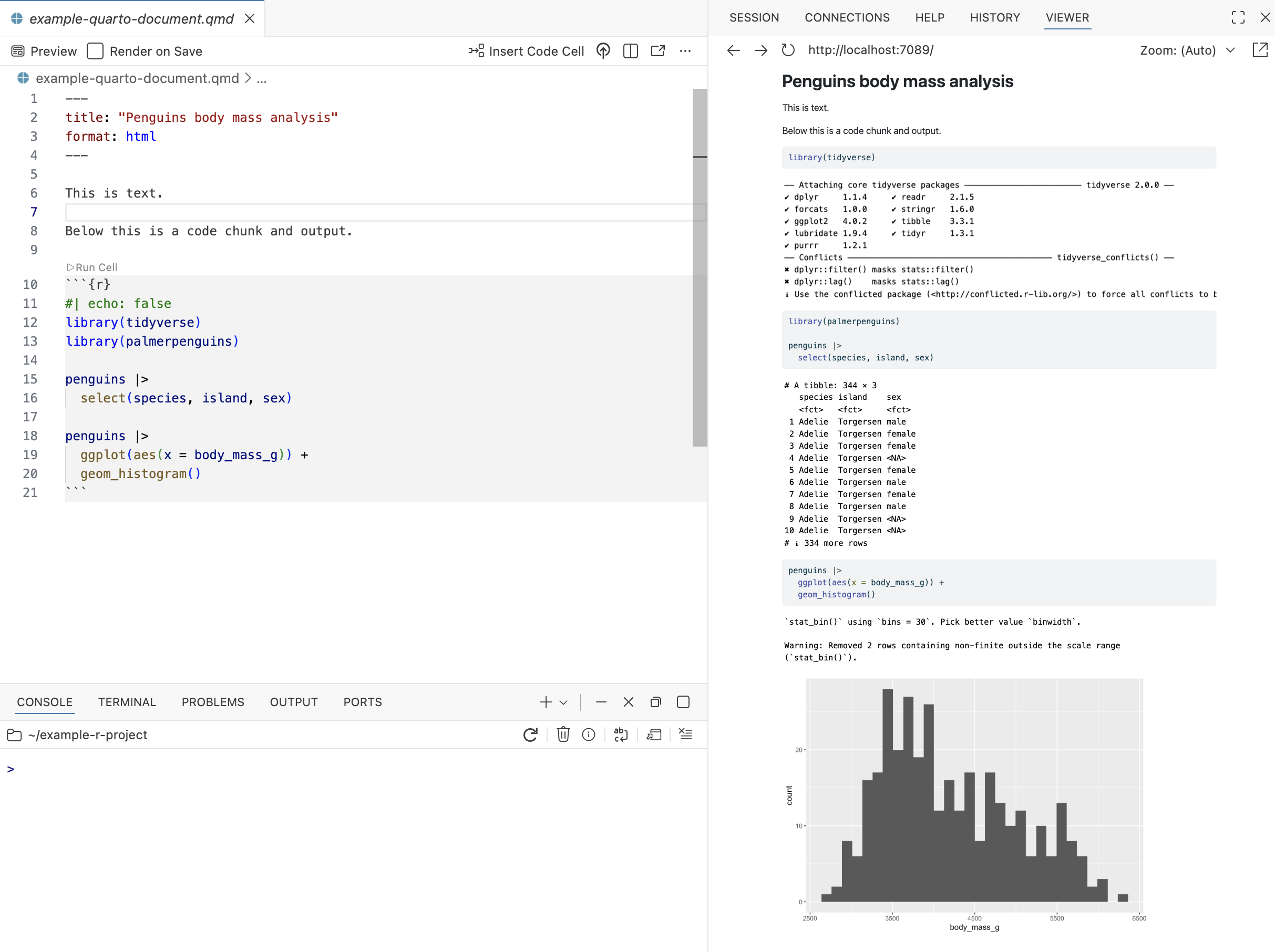
Task: Switch to the TERMINAL tab
Action: [127, 702]
